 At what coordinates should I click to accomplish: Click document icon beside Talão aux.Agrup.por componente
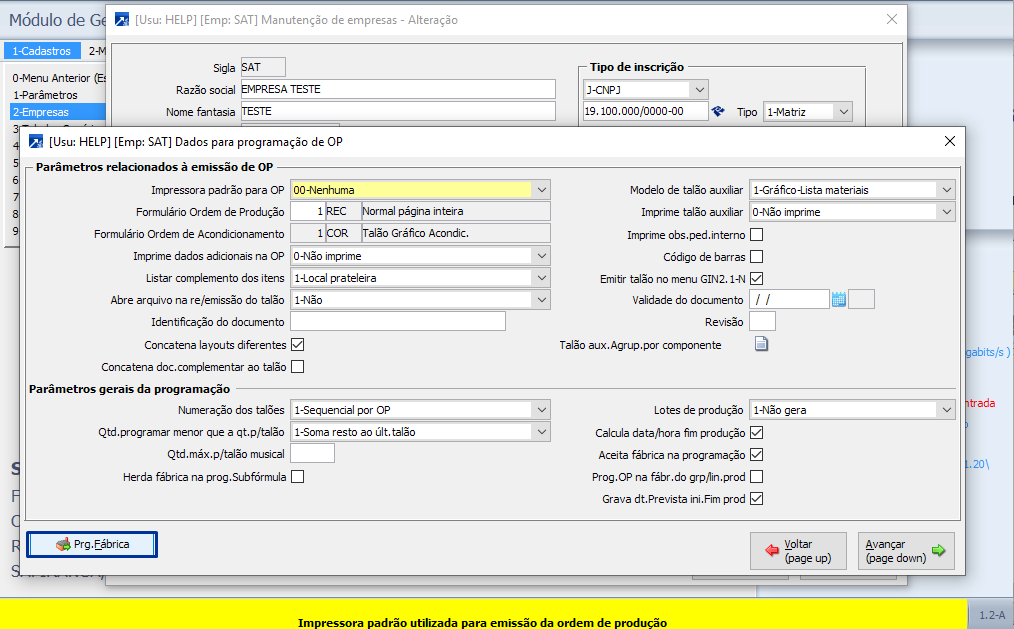point(761,345)
